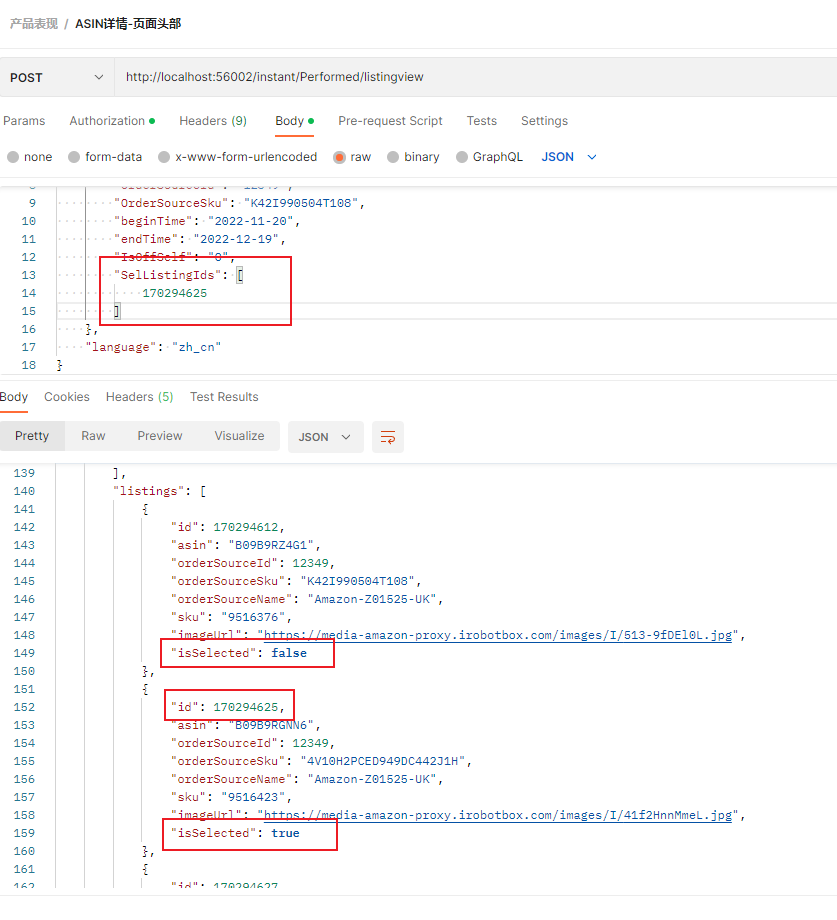837x920 pixels.
Task: Open the Test Results tab
Action: [224, 397]
